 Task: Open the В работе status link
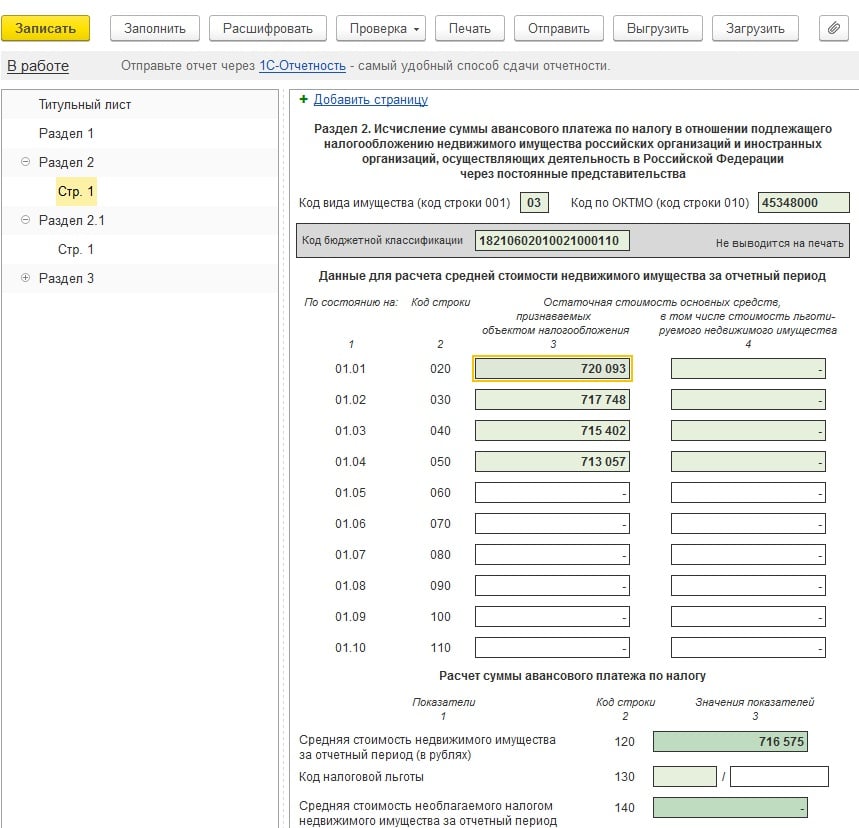[38, 66]
